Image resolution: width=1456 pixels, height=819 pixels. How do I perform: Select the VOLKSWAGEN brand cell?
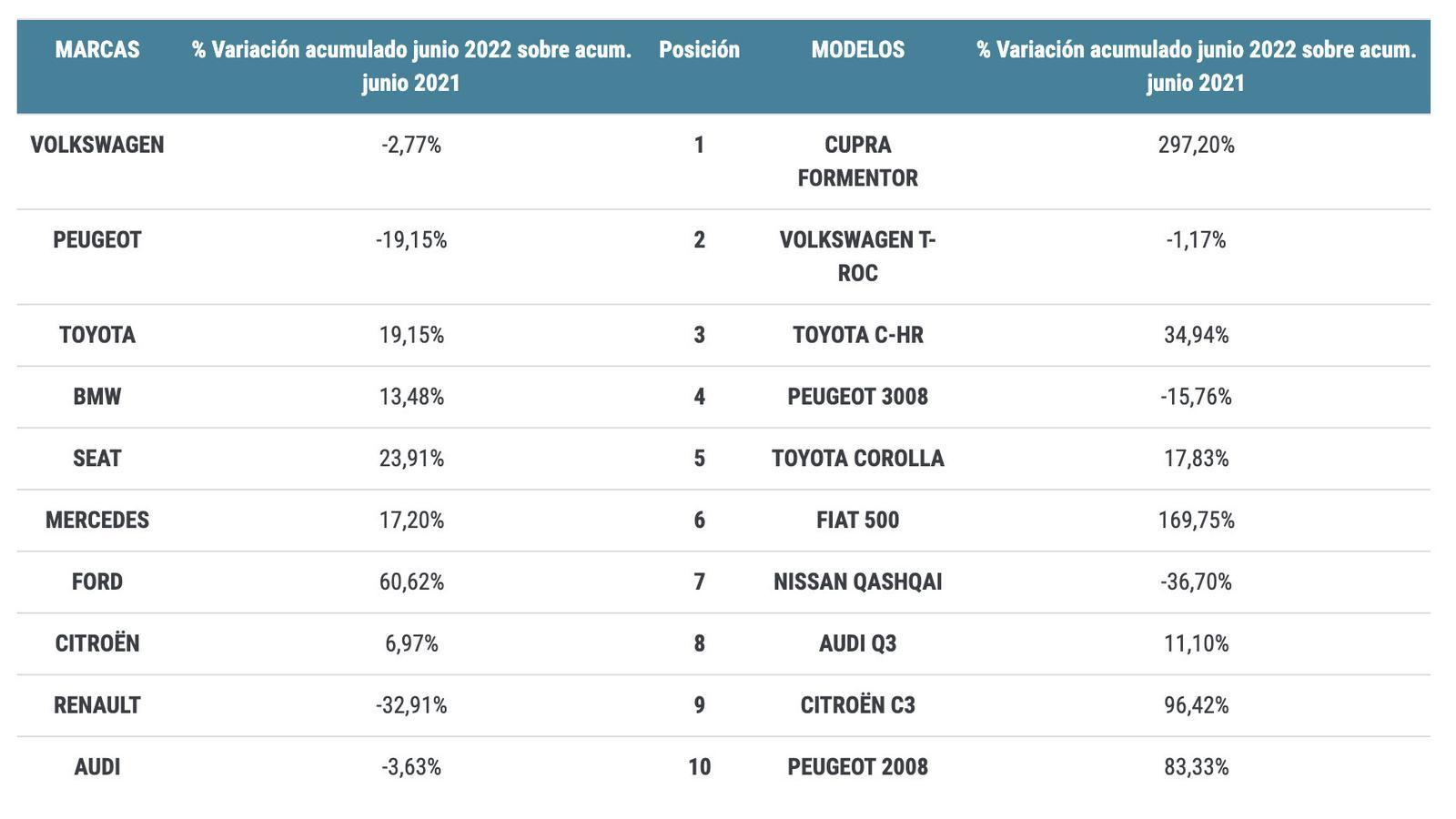97,145
